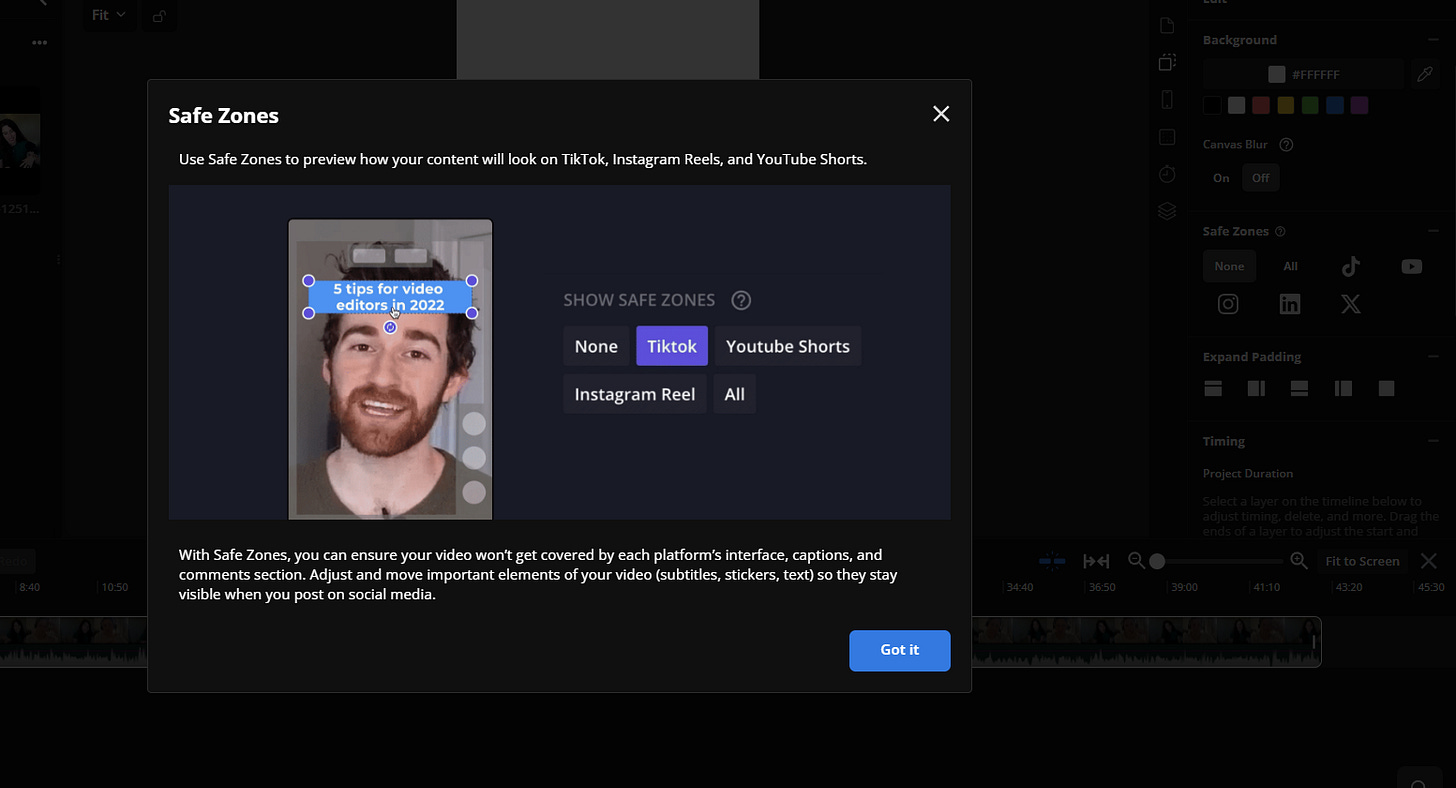The height and width of the screenshot is (788, 1456).
Task: Choose the red background swatch
Action: 1261,105
